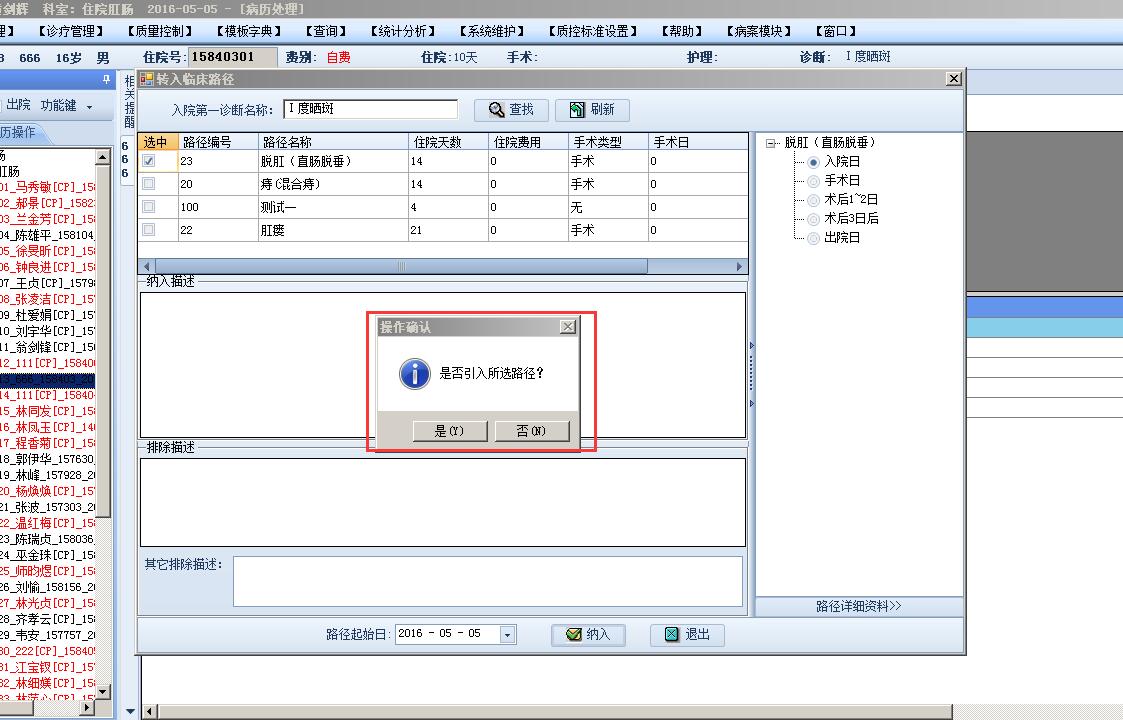The image size is (1123, 720).
Task: Click the bottom panel scroll left arrow
Action: 150,711
